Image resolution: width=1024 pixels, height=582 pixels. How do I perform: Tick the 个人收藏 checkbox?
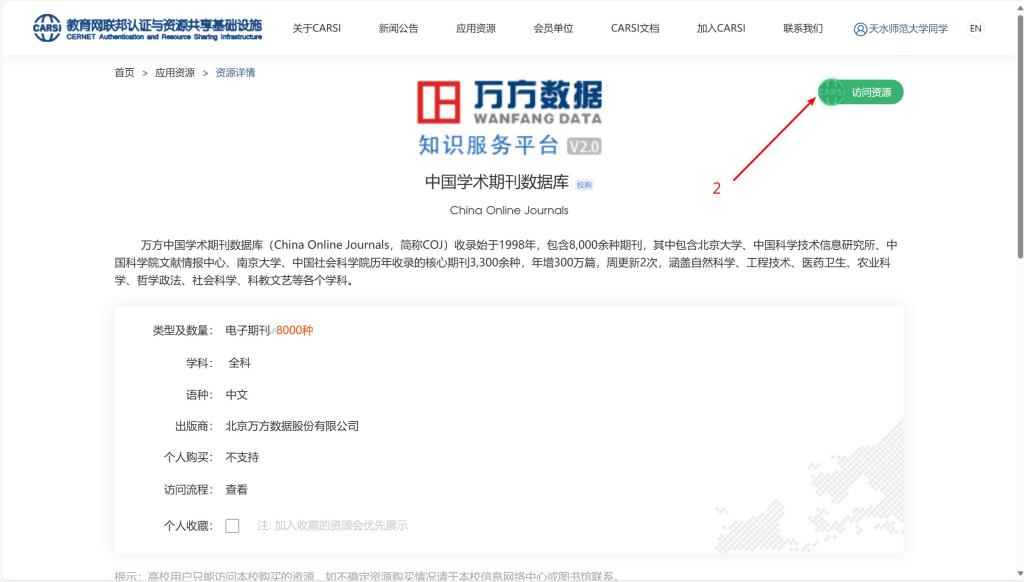click(232, 526)
